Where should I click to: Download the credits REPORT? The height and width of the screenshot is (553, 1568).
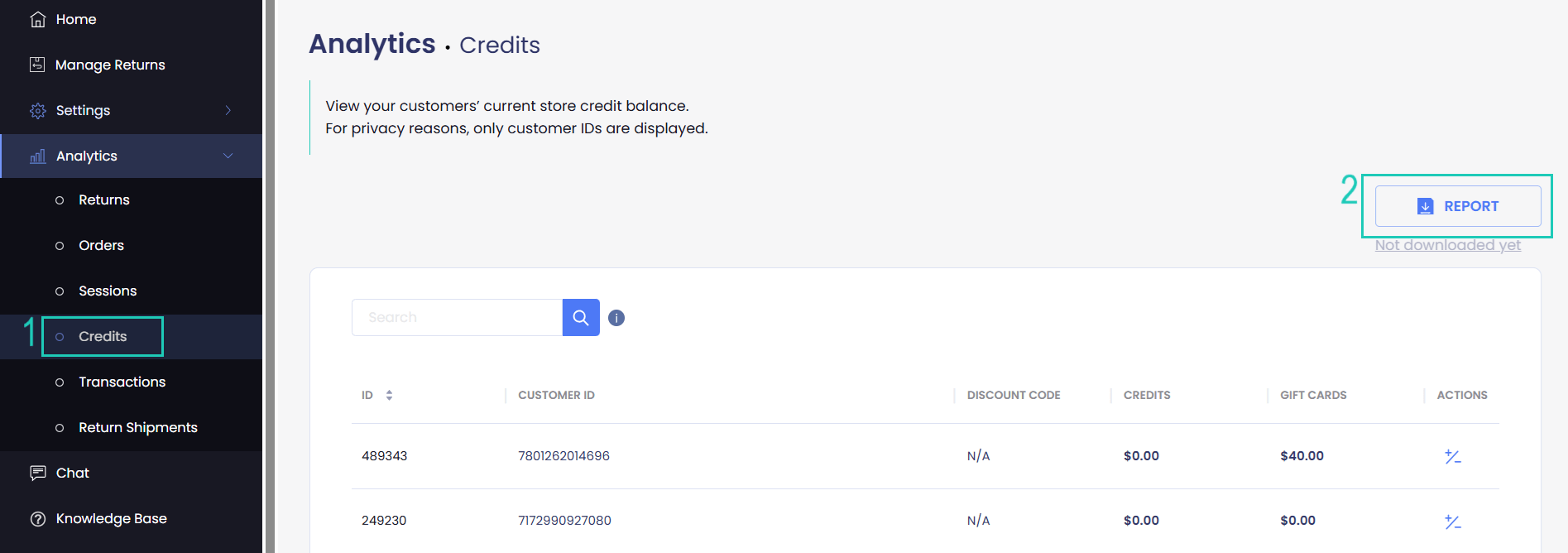(1458, 206)
